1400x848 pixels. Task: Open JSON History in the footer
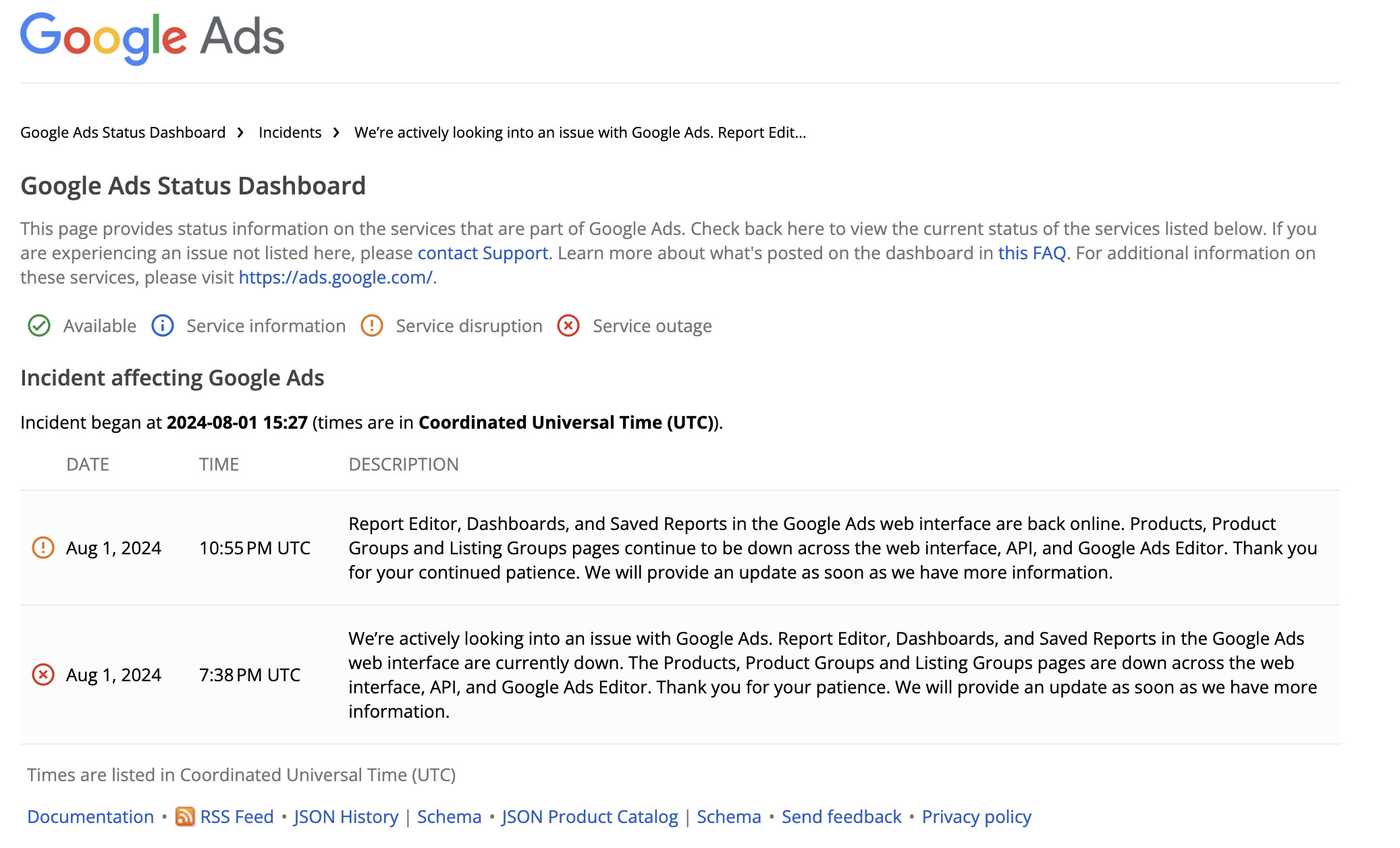pos(345,816)
